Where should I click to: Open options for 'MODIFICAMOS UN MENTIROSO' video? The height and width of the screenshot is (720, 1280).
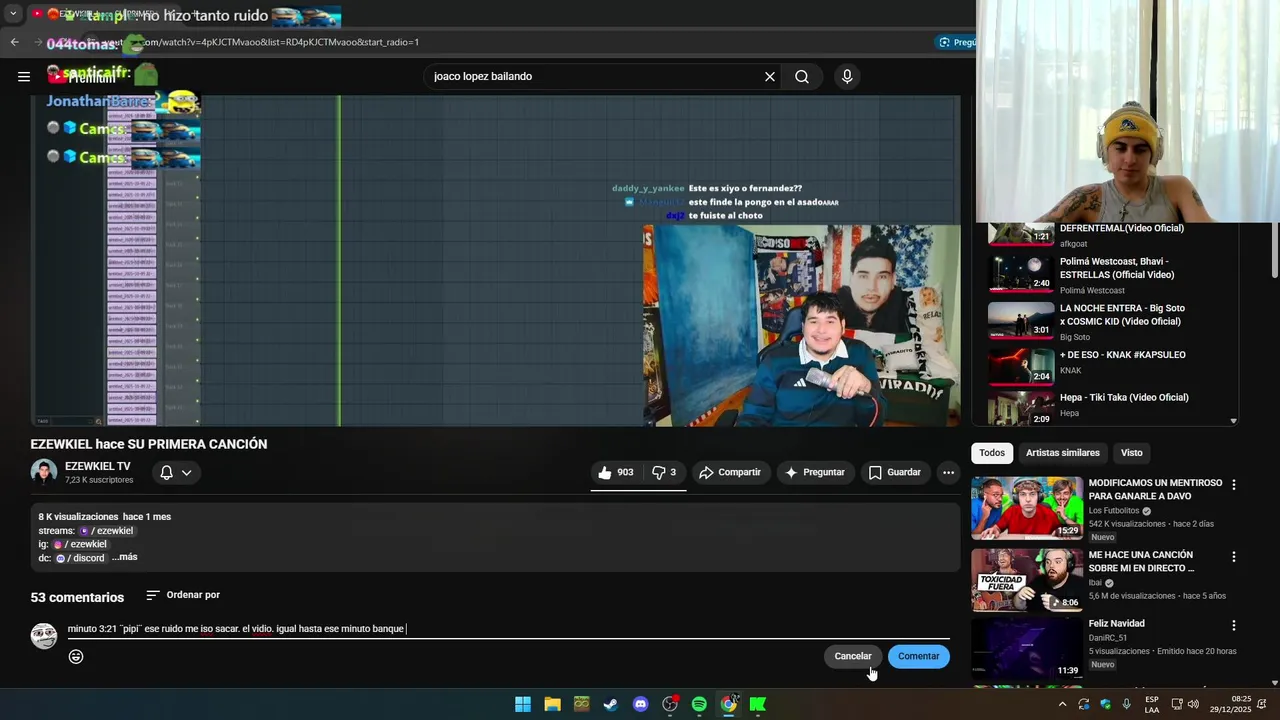[1233, 484]
